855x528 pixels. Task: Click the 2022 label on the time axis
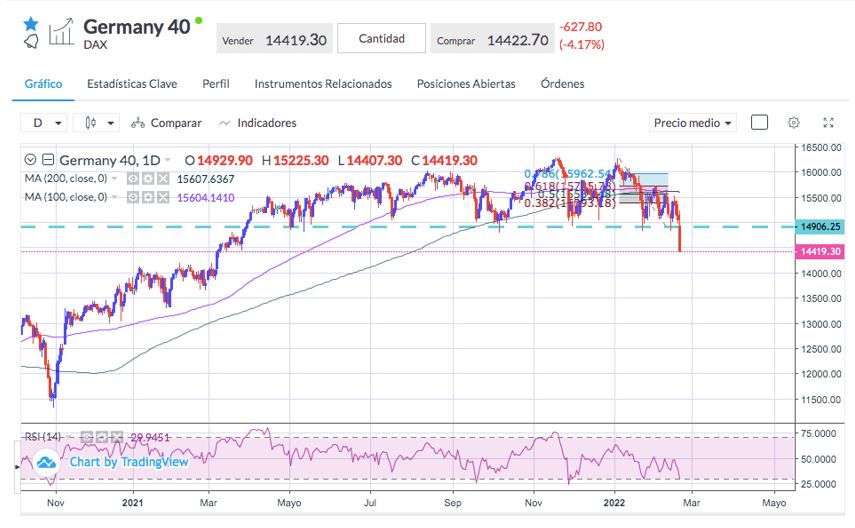pos(615,502)
